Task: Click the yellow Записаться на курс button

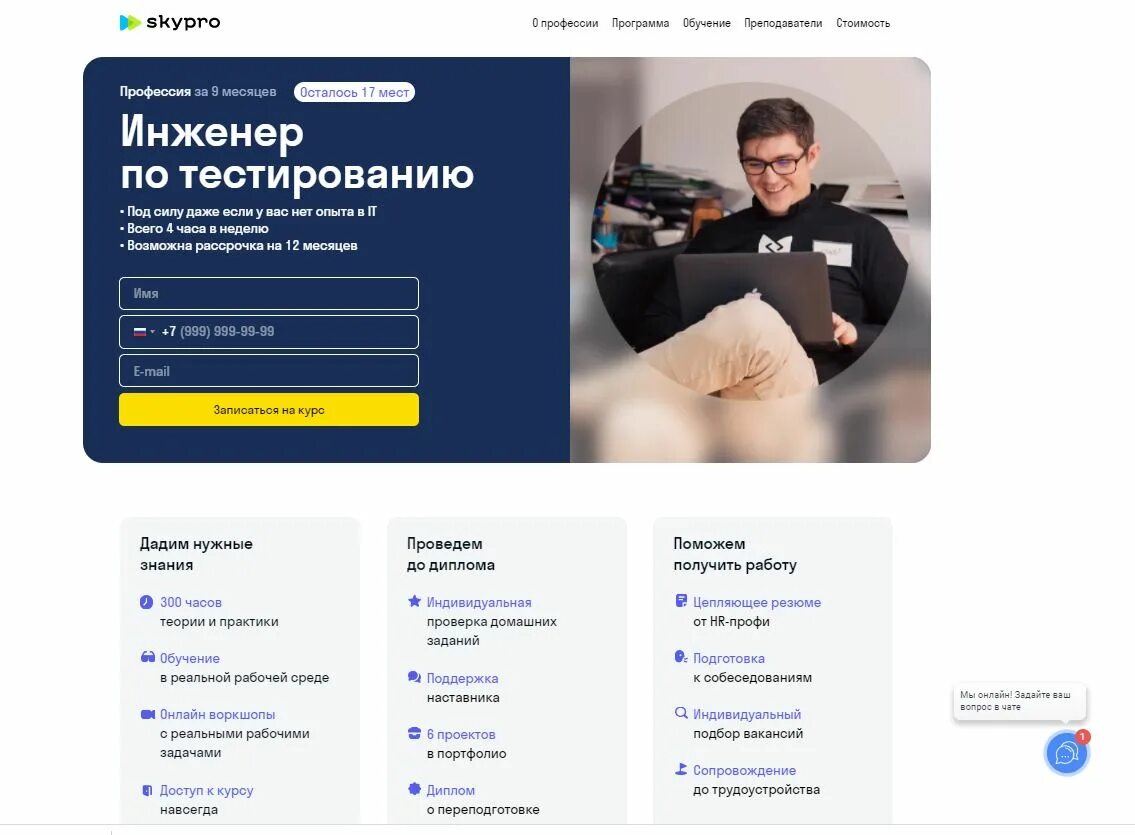Action: pyautogui.click(x=269, y=410)
